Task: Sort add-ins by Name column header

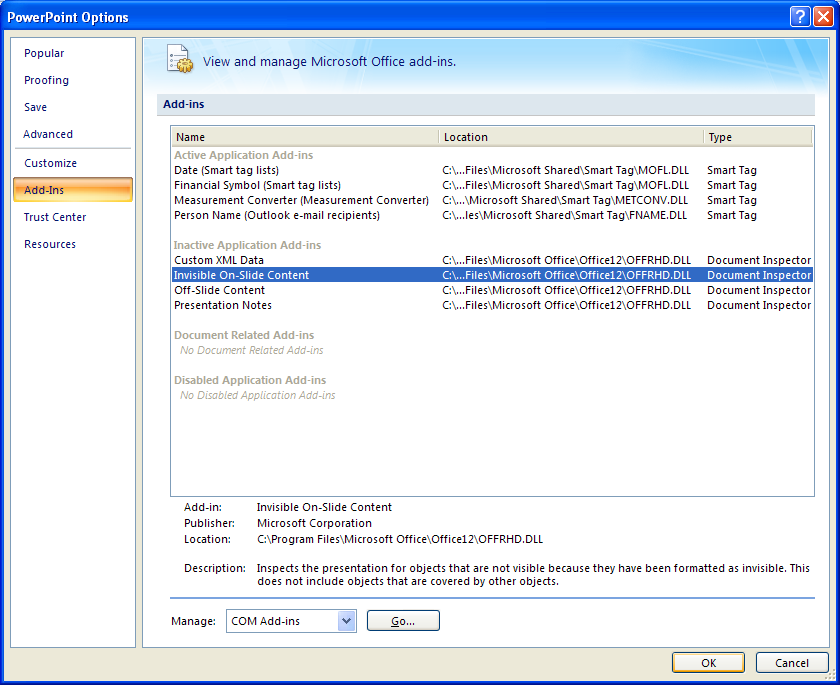Action: pyautogui.click(x=305, y=137)
